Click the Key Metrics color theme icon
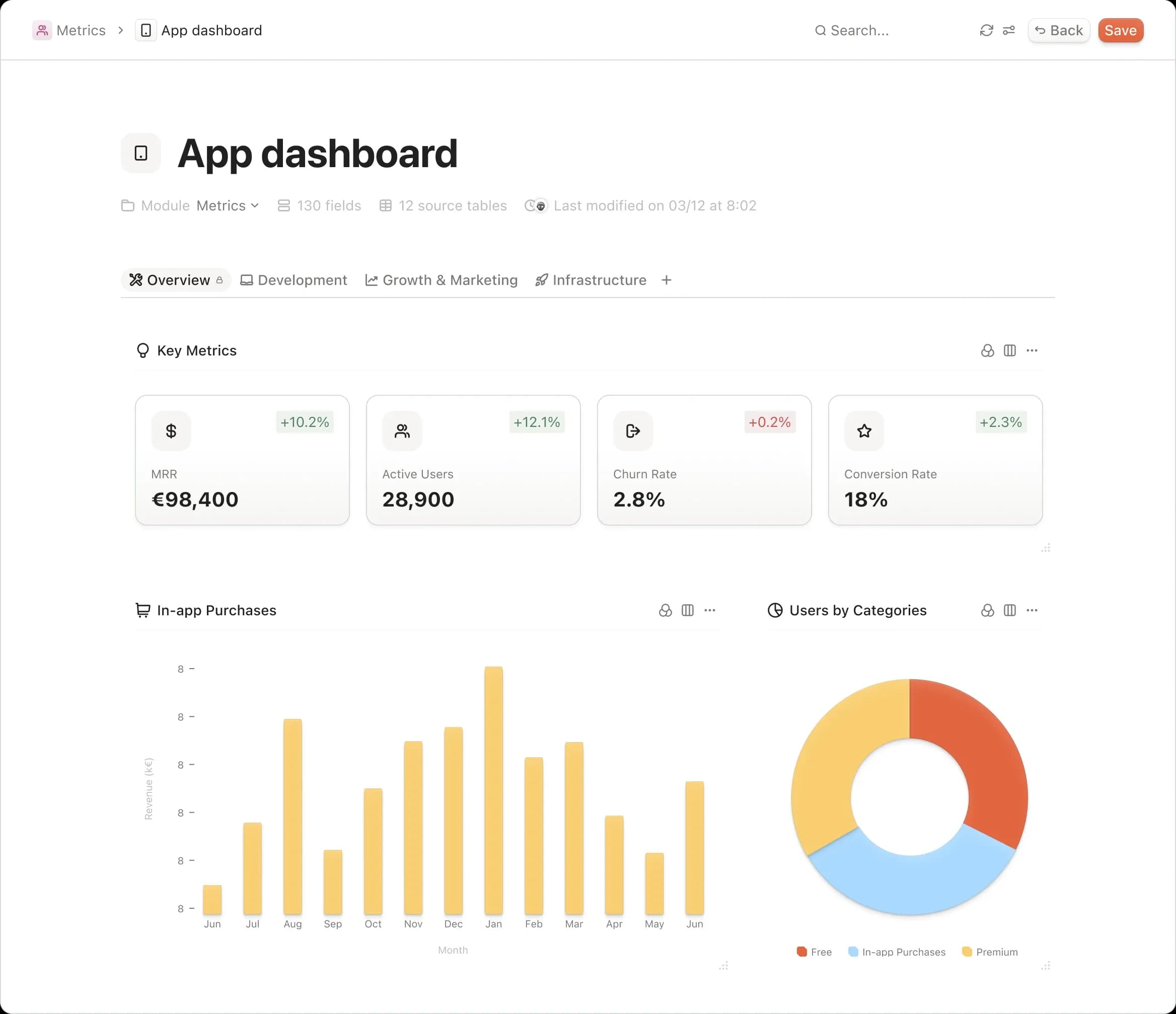The width and height of the screenshot is (1176, 1014). tap(987, 350)
